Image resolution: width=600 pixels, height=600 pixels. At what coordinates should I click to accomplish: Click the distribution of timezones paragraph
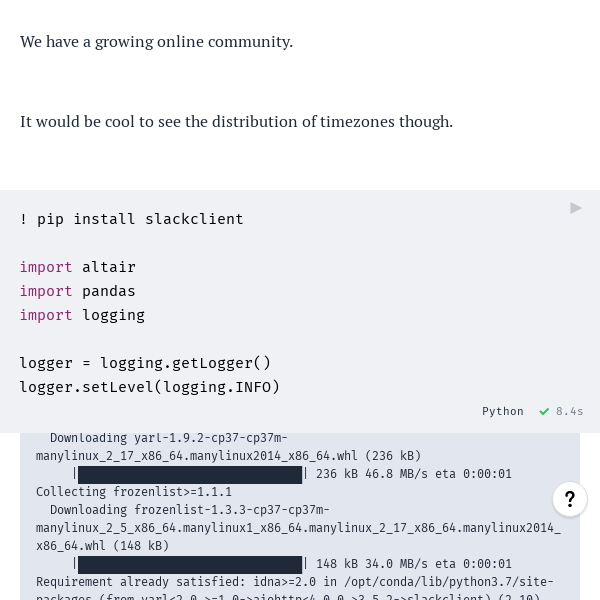236,122
